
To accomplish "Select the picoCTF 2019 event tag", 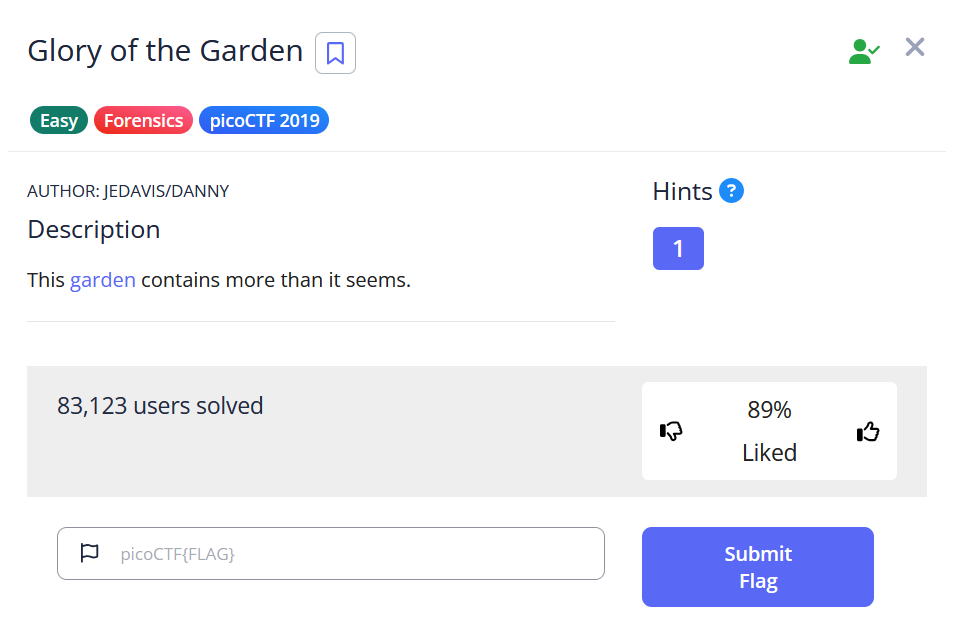I will pos(264,121).
